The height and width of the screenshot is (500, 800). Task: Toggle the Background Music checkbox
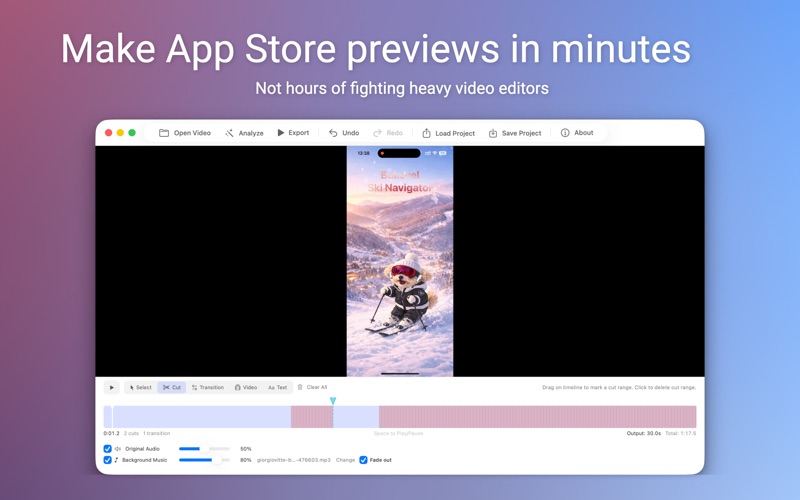[107, 460]
